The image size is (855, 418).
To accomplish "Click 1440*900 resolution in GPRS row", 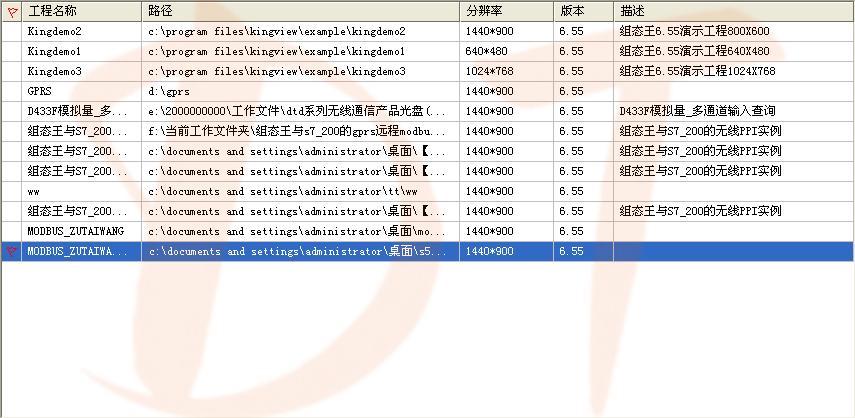I will pyautogui.click(x=489, y=92).
